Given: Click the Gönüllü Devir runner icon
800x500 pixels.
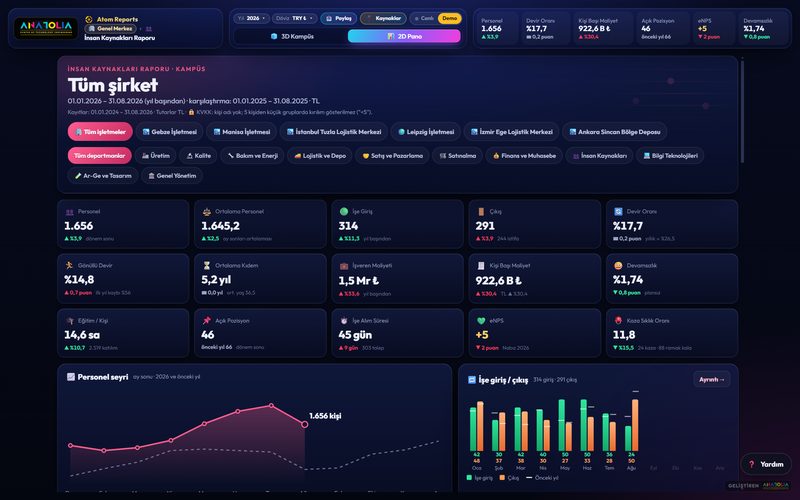Looking at the screenshot, I should pyautogui.click(x=69, y=265).
